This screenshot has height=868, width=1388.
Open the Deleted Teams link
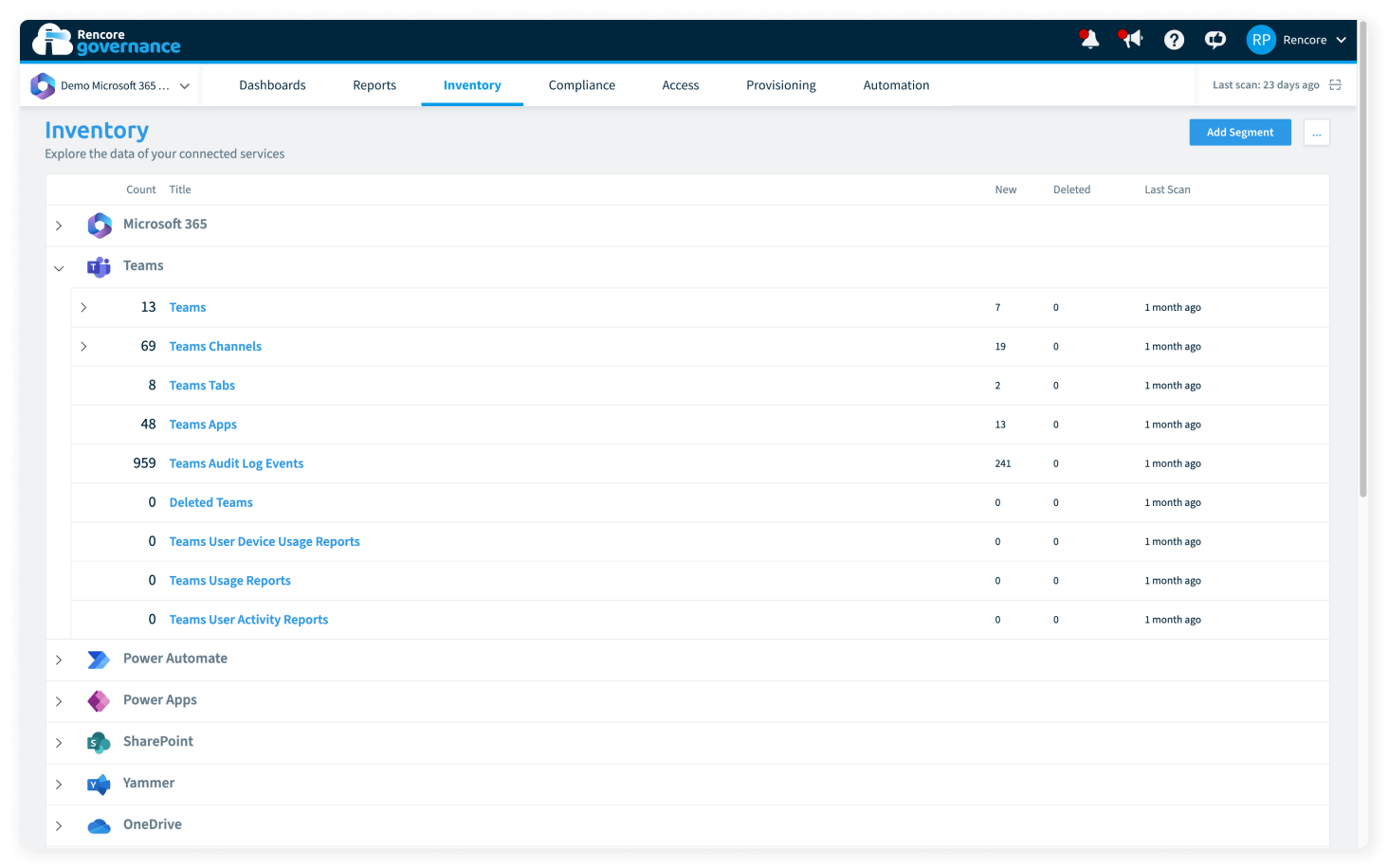tap(211, 502)
